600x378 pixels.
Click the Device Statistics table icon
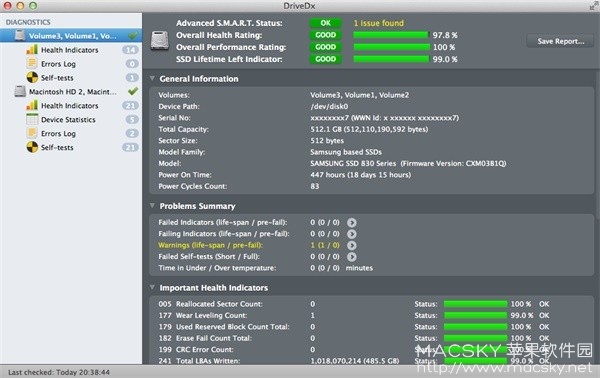32,119
